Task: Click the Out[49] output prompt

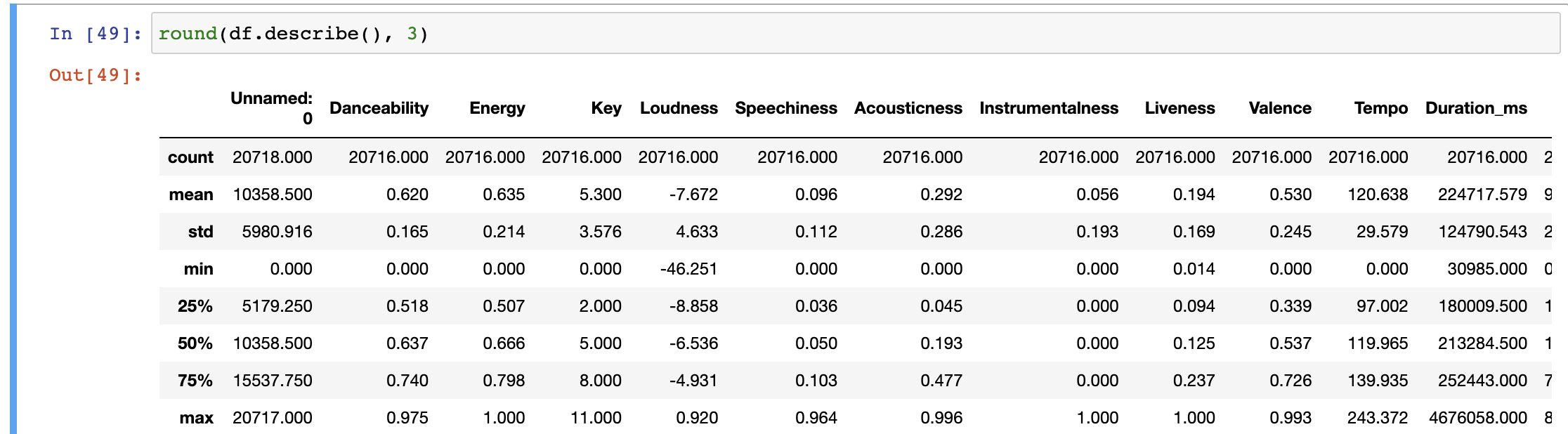Action: click(96, 75)
